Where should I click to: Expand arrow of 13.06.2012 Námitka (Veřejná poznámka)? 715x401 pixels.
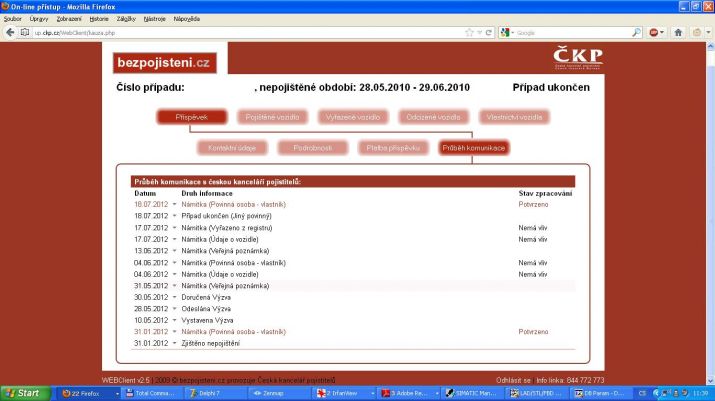click(x=174, y=251)
